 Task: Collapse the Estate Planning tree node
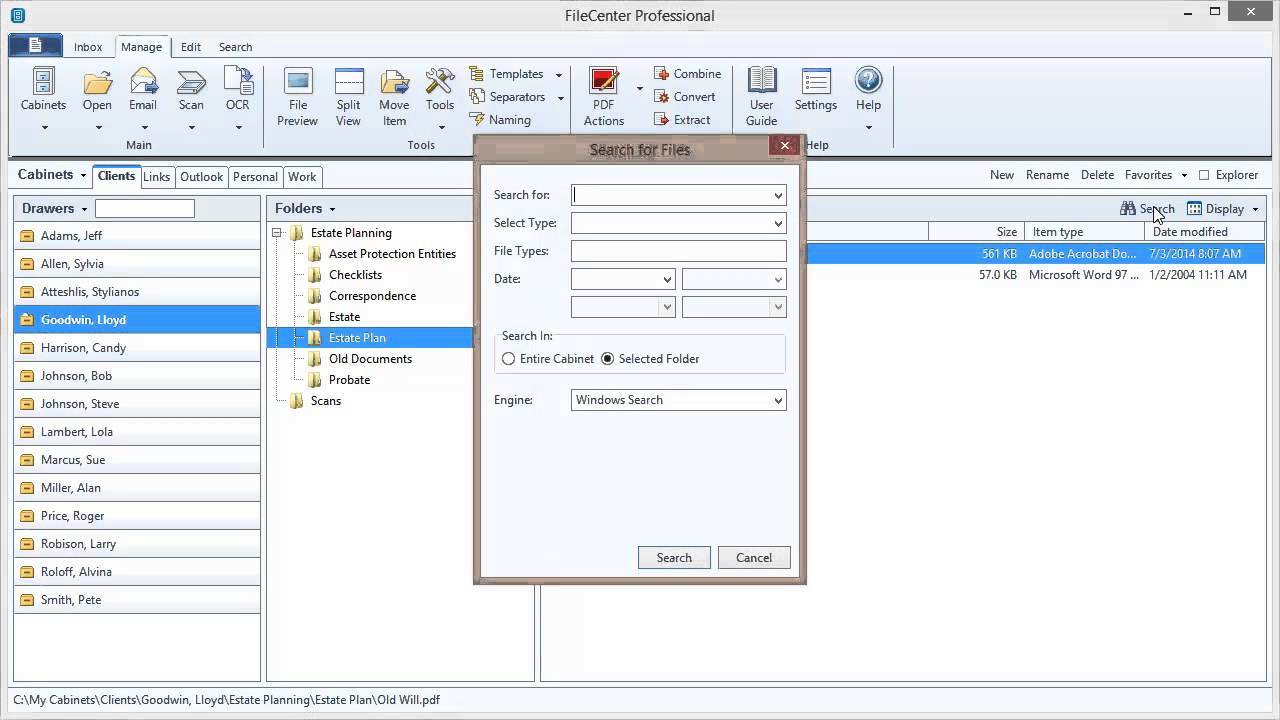278,233
